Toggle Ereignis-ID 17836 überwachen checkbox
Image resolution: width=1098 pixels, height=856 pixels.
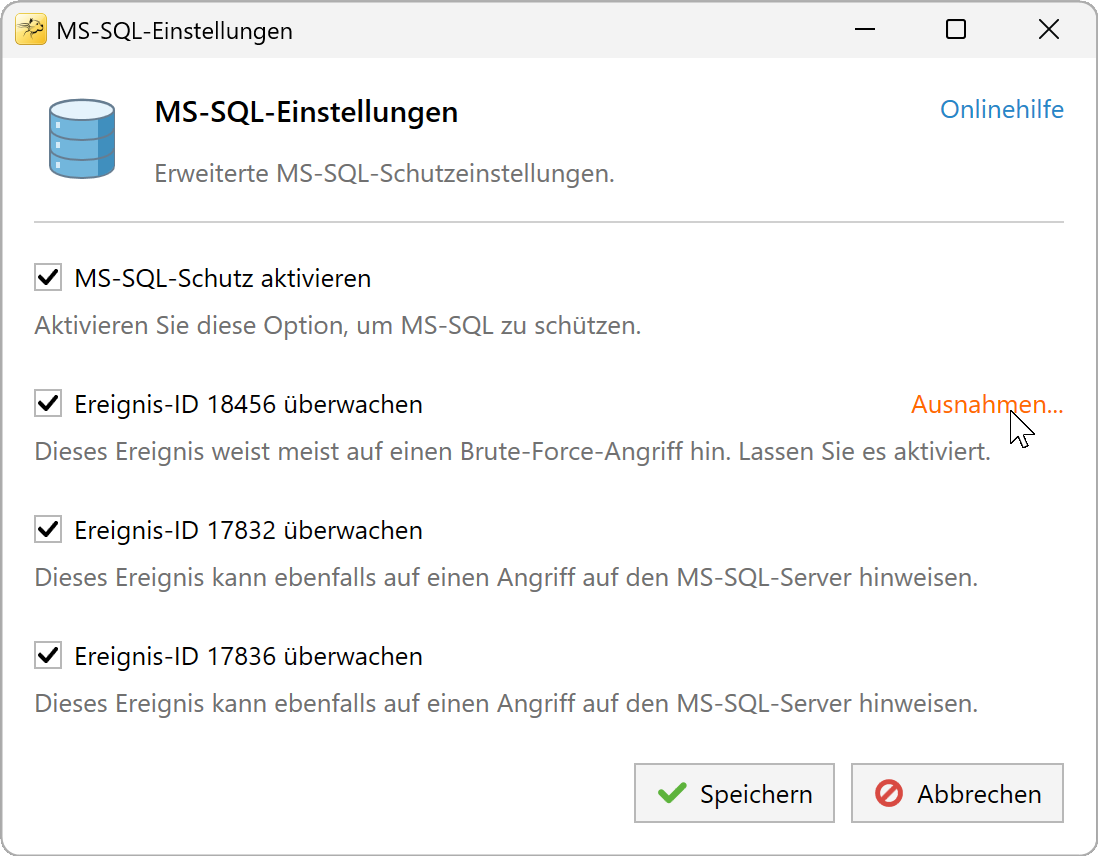[x=48, y=656]
